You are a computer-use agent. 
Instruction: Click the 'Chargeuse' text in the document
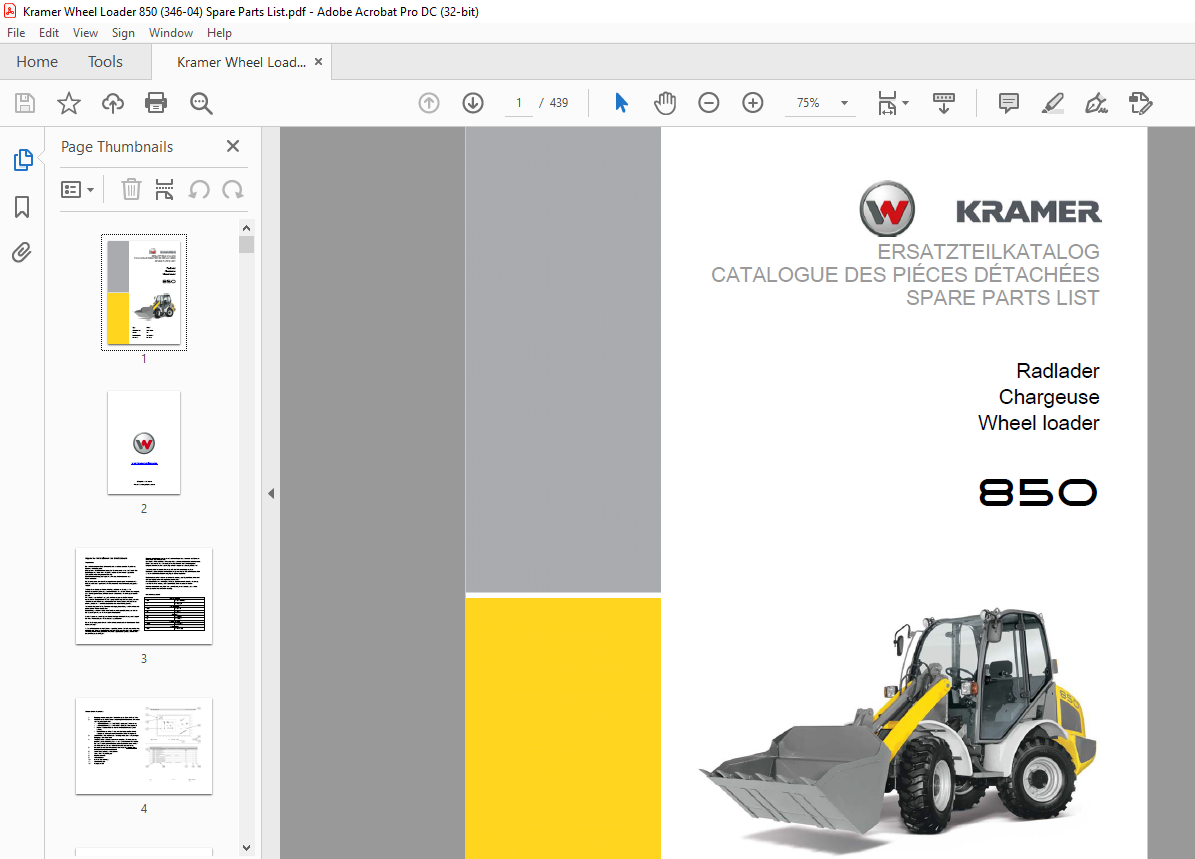1049,397
